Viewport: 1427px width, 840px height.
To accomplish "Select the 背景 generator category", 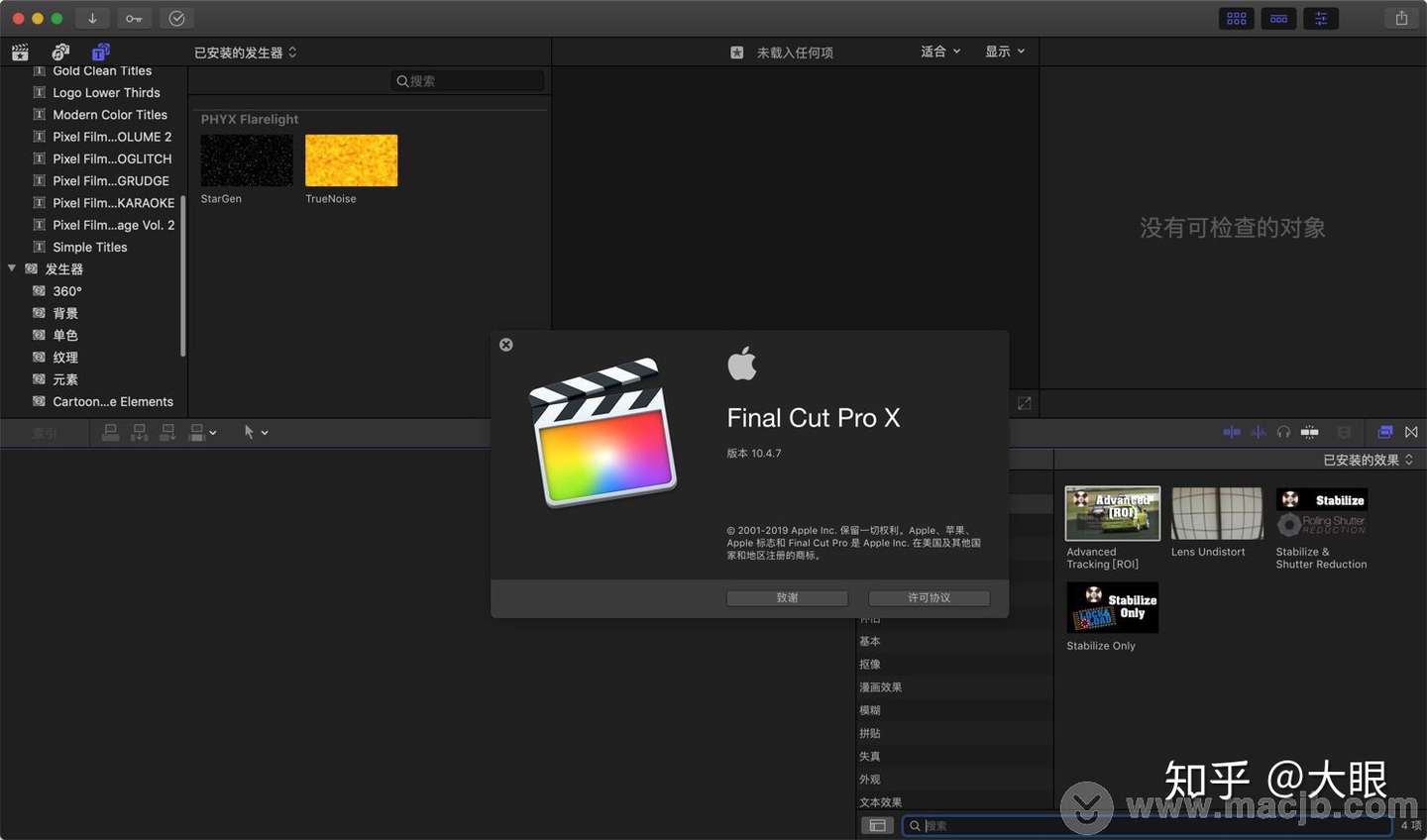I will pyautogui.click(x=65, y=313).
